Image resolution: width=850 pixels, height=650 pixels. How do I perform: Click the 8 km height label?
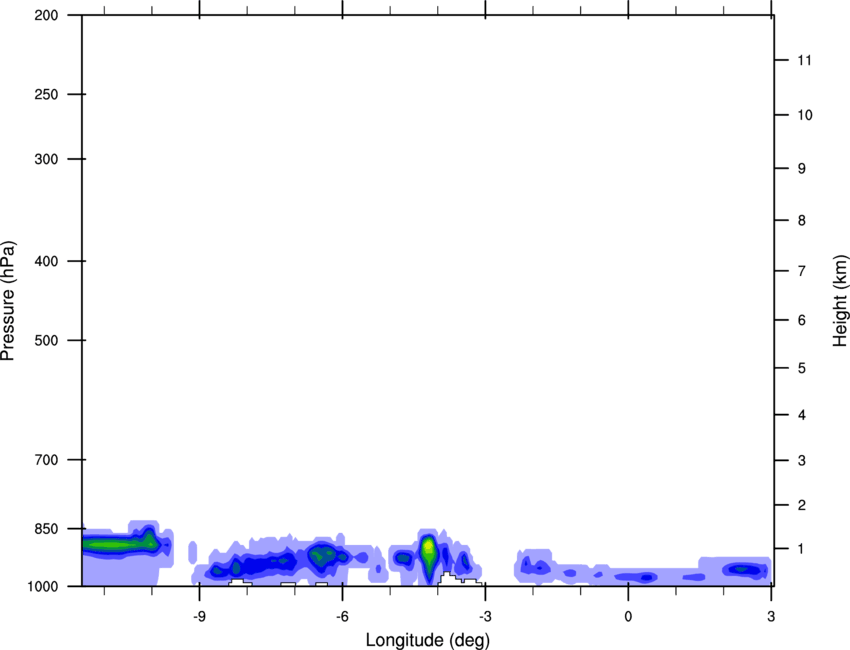(801, 221)
